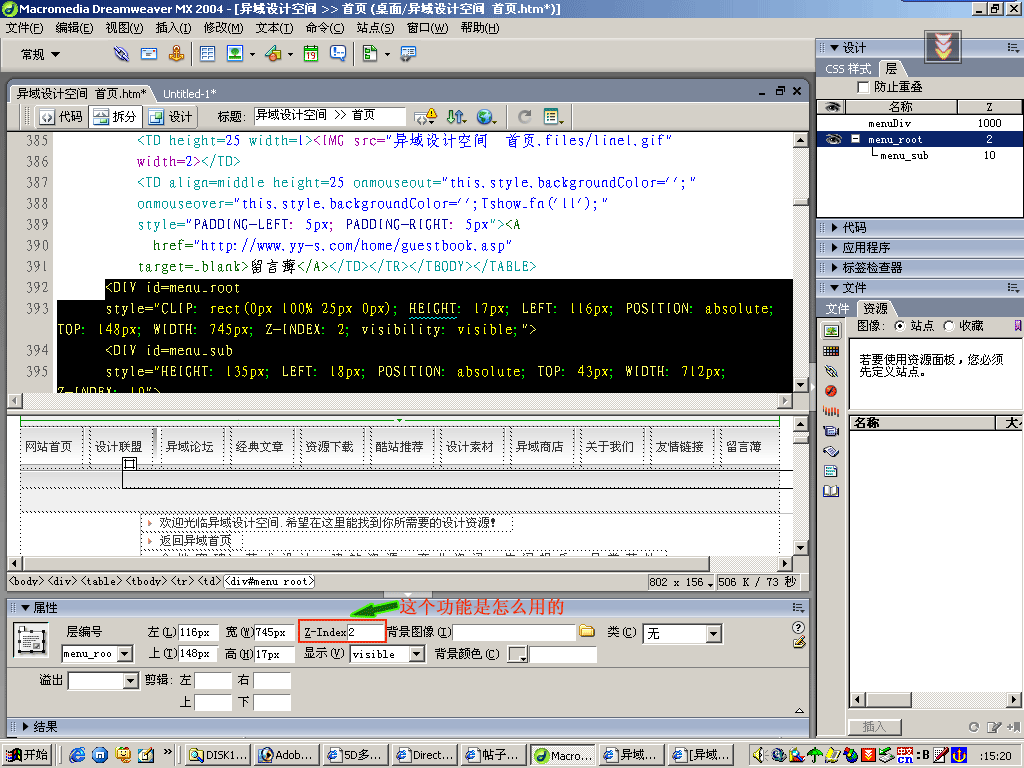Enable the 防止重叠 checkbox
The image size is (1024, 768).
[864, 87]
